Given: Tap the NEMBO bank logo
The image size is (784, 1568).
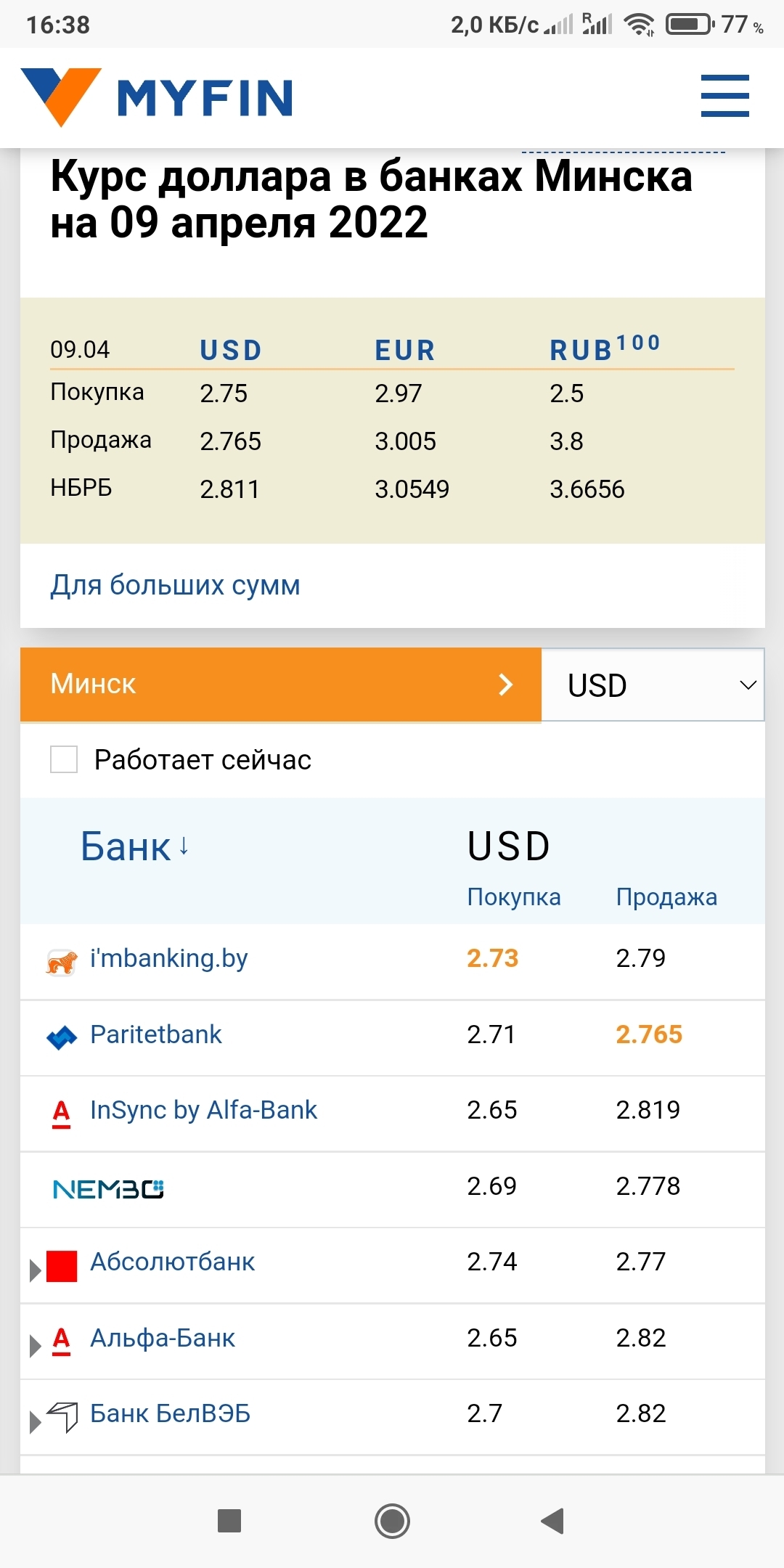Looking at the screenshot, I should (108, 1189).
